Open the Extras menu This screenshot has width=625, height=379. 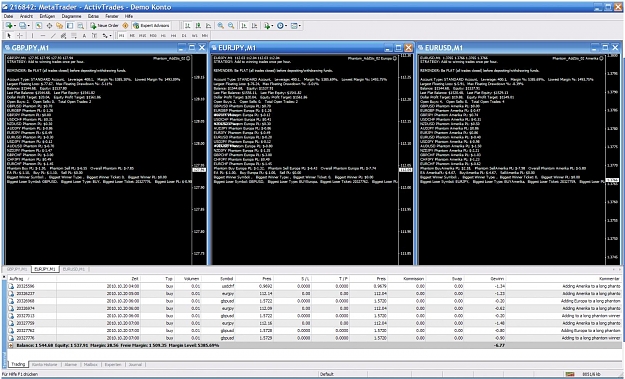point(93,16)
